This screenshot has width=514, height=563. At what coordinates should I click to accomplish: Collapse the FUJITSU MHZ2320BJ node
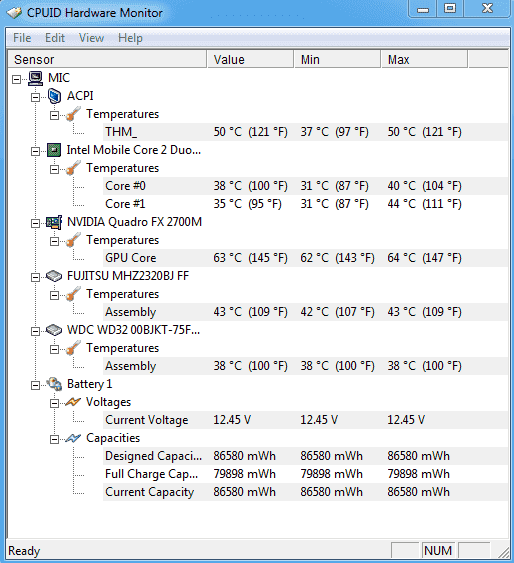pyautogui.click(x=35, y=277)
